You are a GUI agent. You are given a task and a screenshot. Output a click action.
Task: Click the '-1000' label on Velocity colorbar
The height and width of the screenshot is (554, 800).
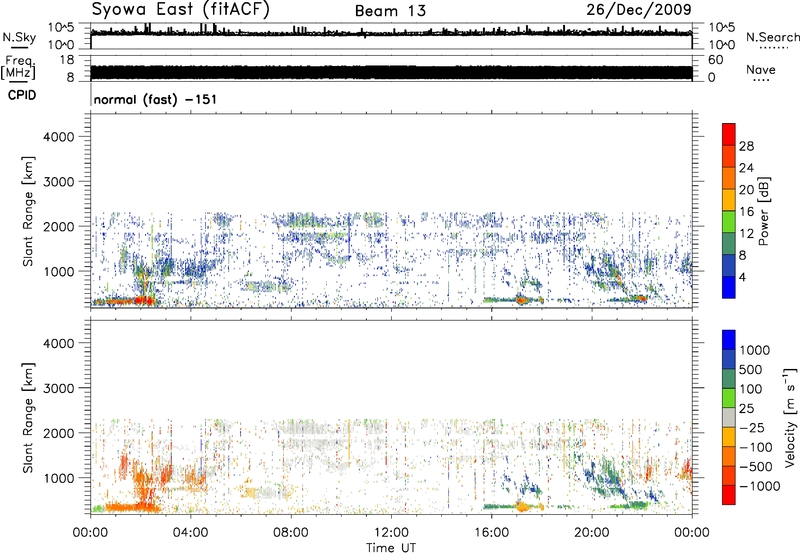coord(759,486)
